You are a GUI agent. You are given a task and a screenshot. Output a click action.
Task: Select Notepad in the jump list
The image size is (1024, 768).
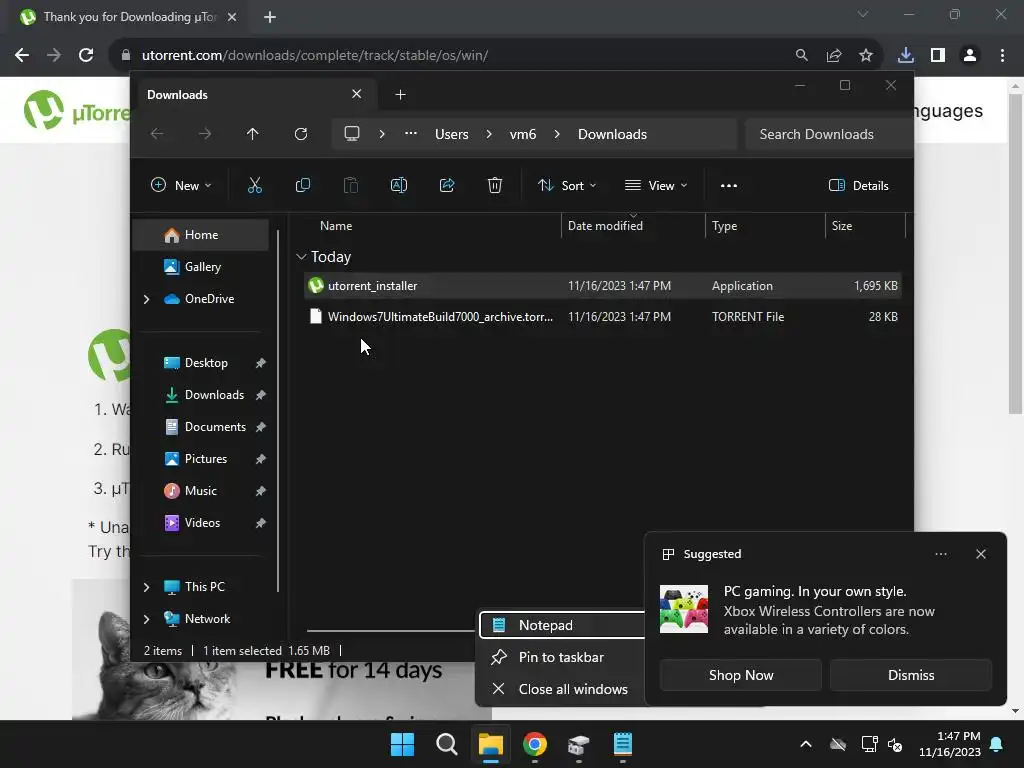click(x=562, y=625)
